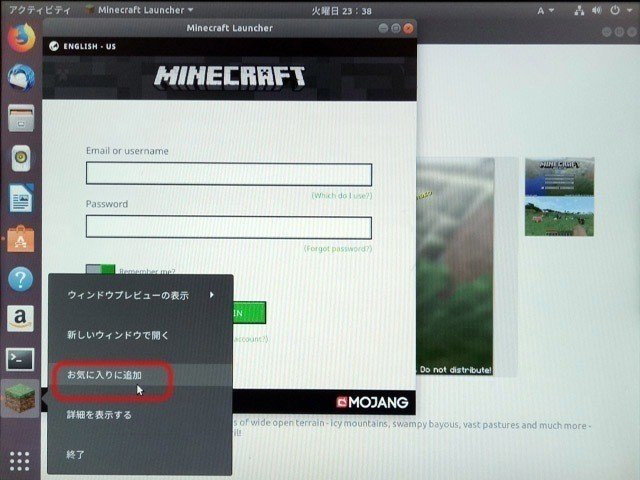Focus the Password field
This screenshot has width=640, height=480.
229,227
